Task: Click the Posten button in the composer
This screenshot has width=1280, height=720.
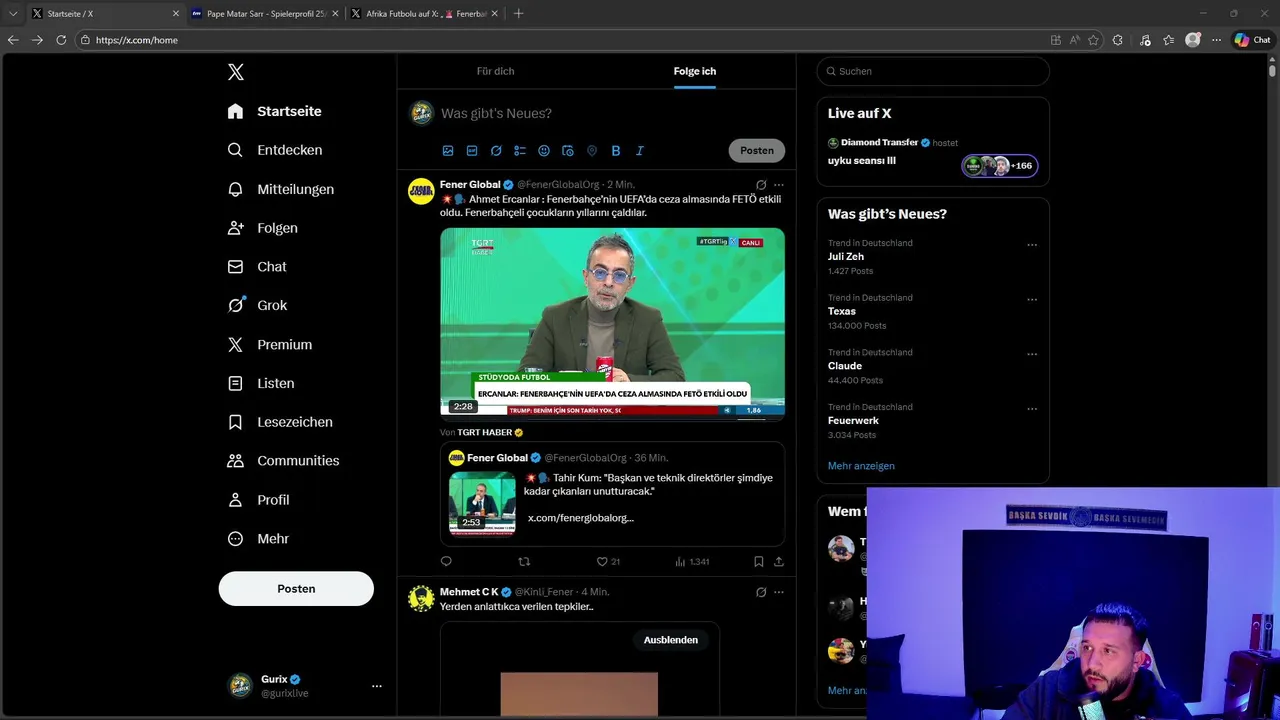Action: pyautogui.click(x=757, y=151)
